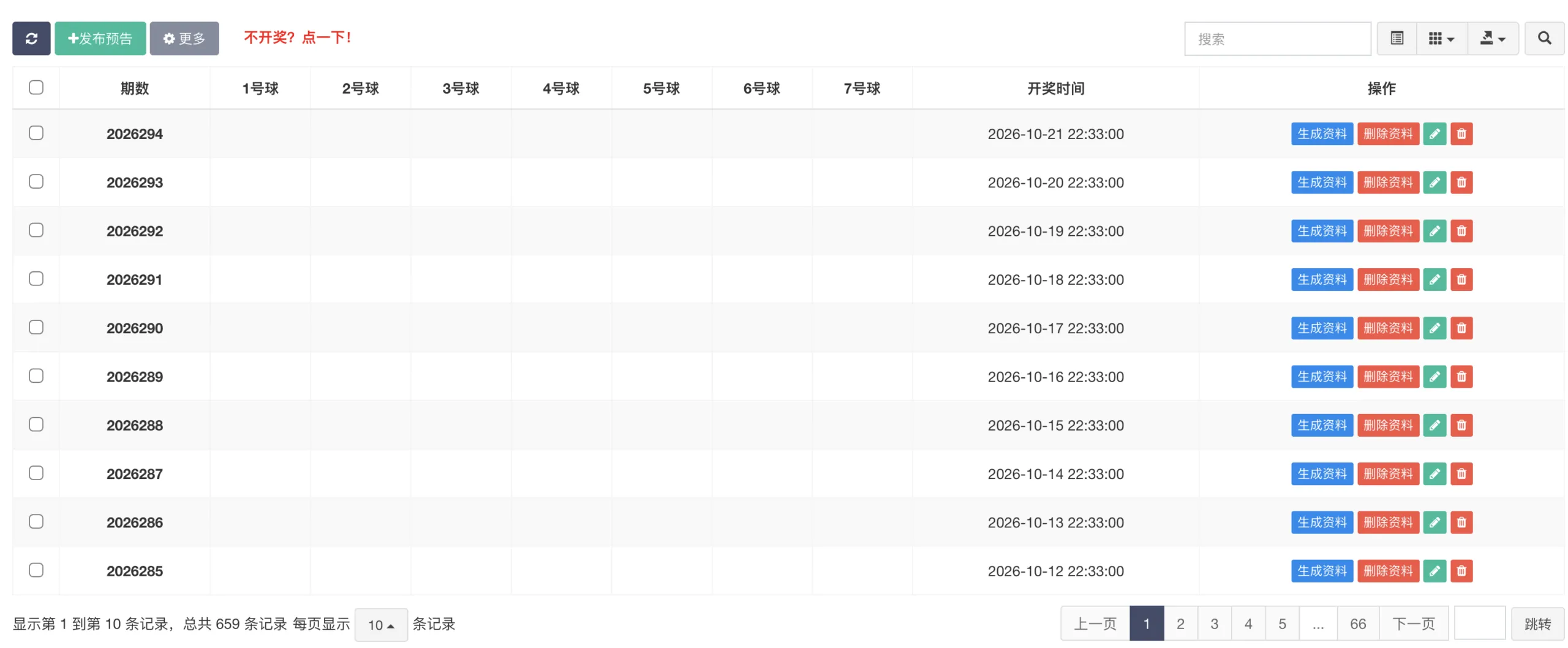Open the columns grid dropdown

tap(1441, 39)
